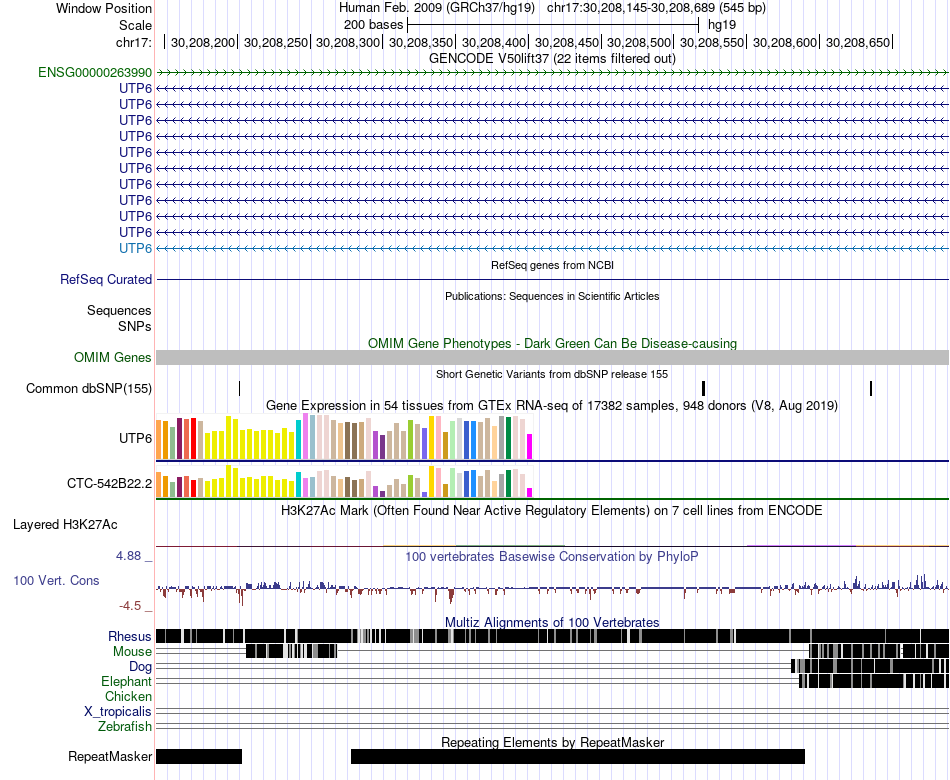Open the H3K27Ac Mark track title
Viewport: 950px width, 780px height.
[552, 511]
